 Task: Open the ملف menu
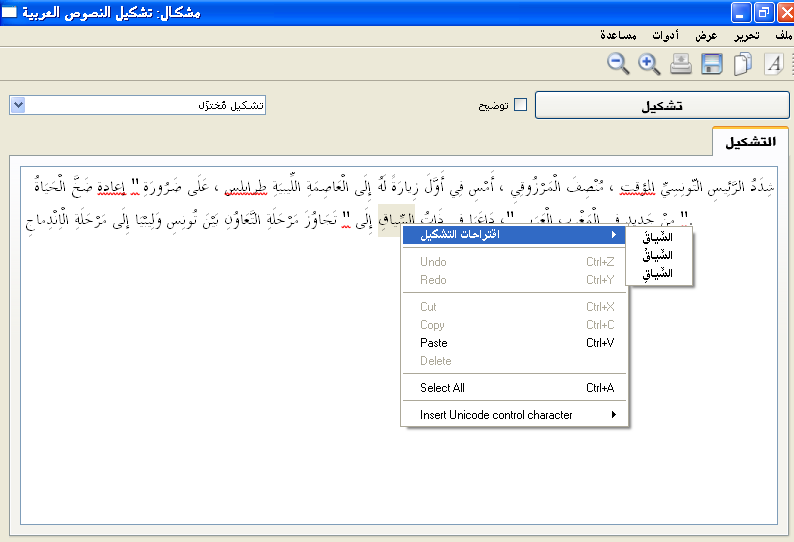point(783,35)
